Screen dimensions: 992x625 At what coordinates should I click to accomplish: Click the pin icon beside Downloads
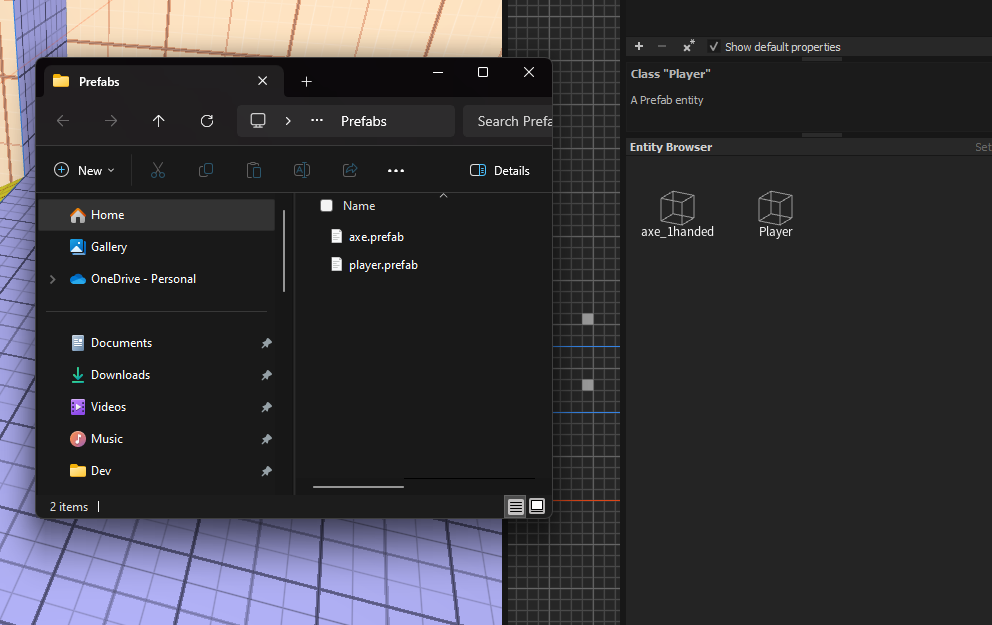pos(266,376)
